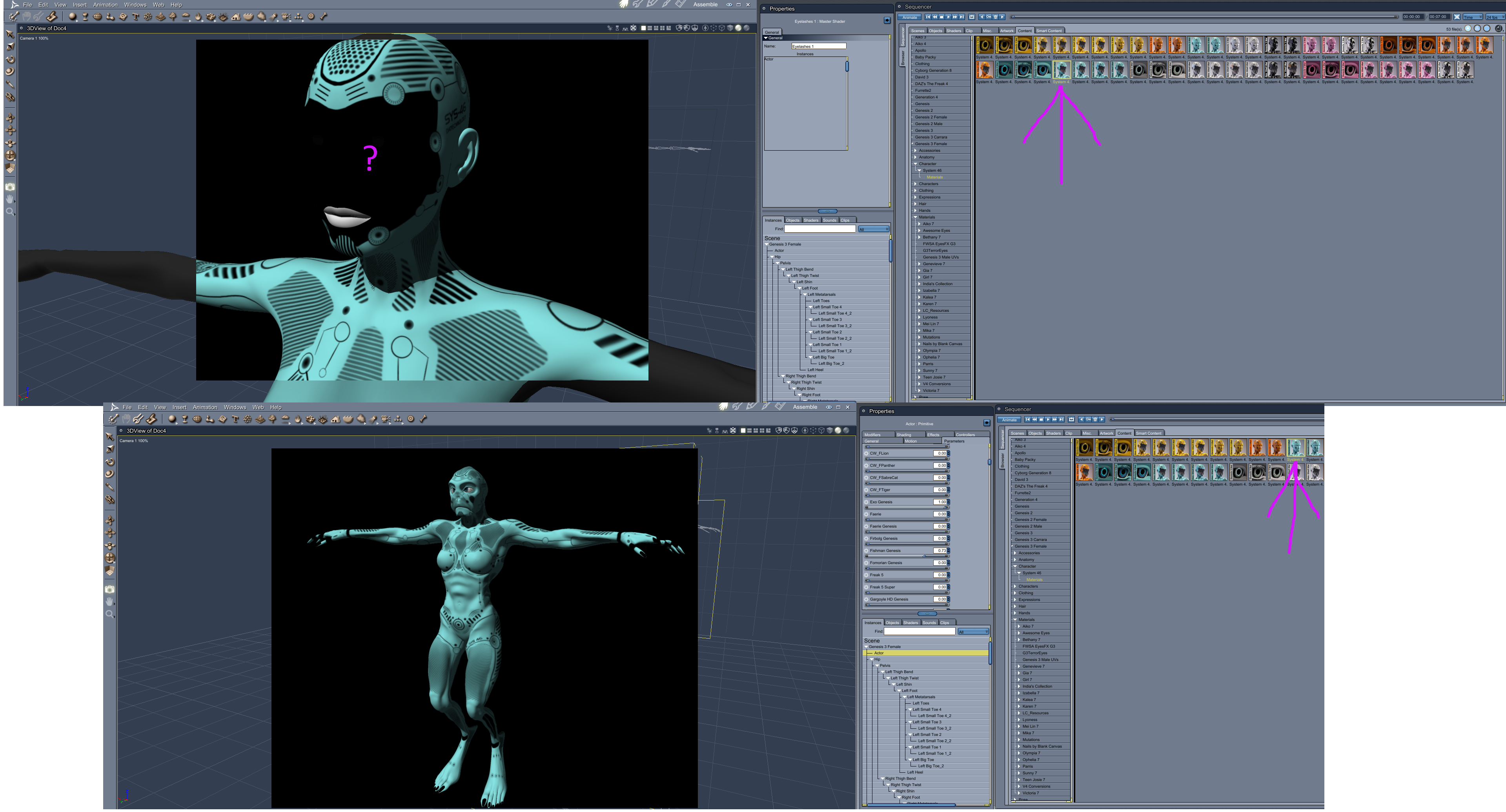Collapse the General section in Eyelashes 1 properties
This screenshot has height=812, width=1506.
(x=767, y=38)
